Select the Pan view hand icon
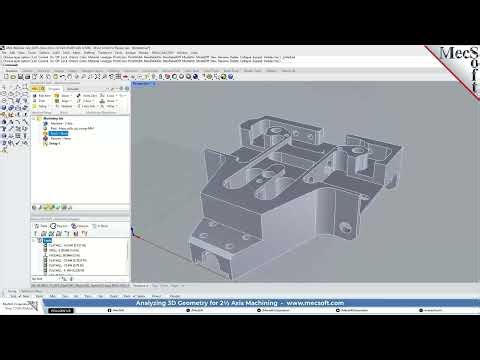Image resolution: width=480 pixels, height=360 pixels. [69, 77]
